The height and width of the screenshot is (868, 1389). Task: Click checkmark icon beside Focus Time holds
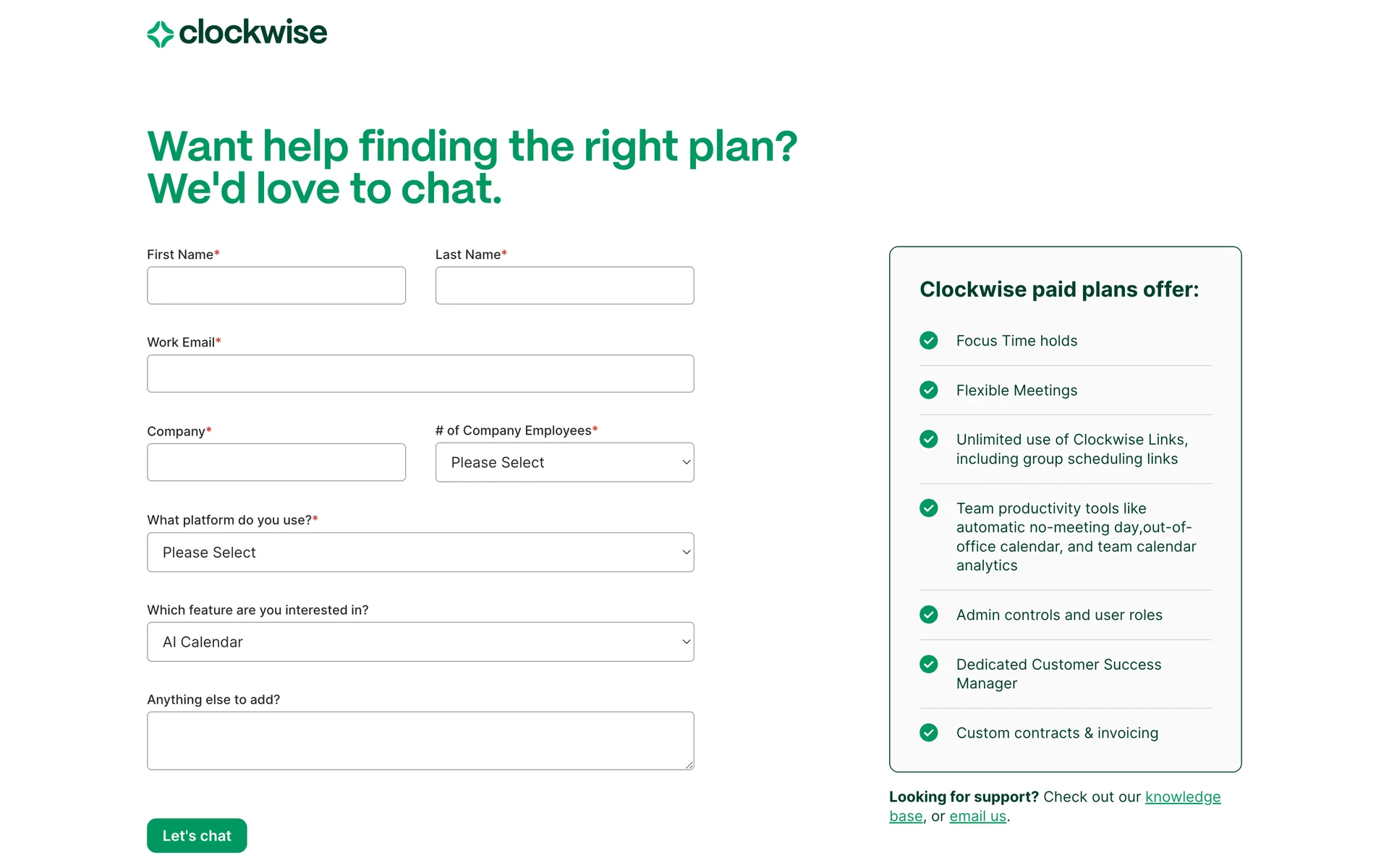928,341
